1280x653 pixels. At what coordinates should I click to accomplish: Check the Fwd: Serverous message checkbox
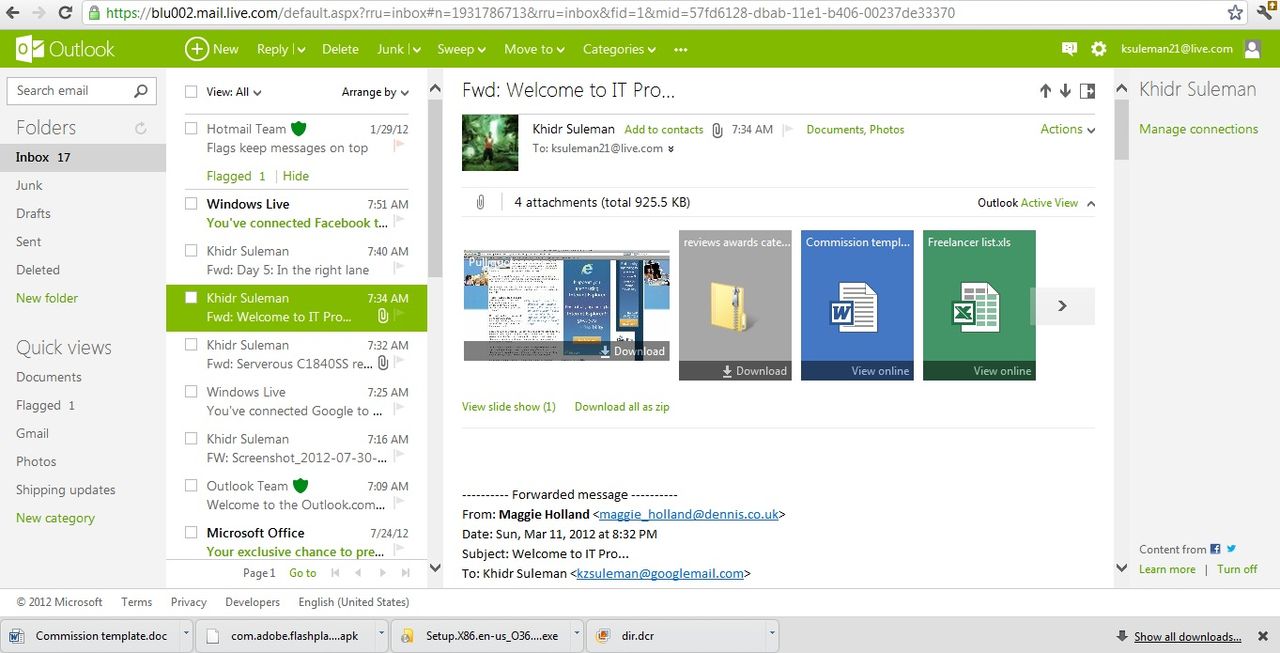[191, 344]
